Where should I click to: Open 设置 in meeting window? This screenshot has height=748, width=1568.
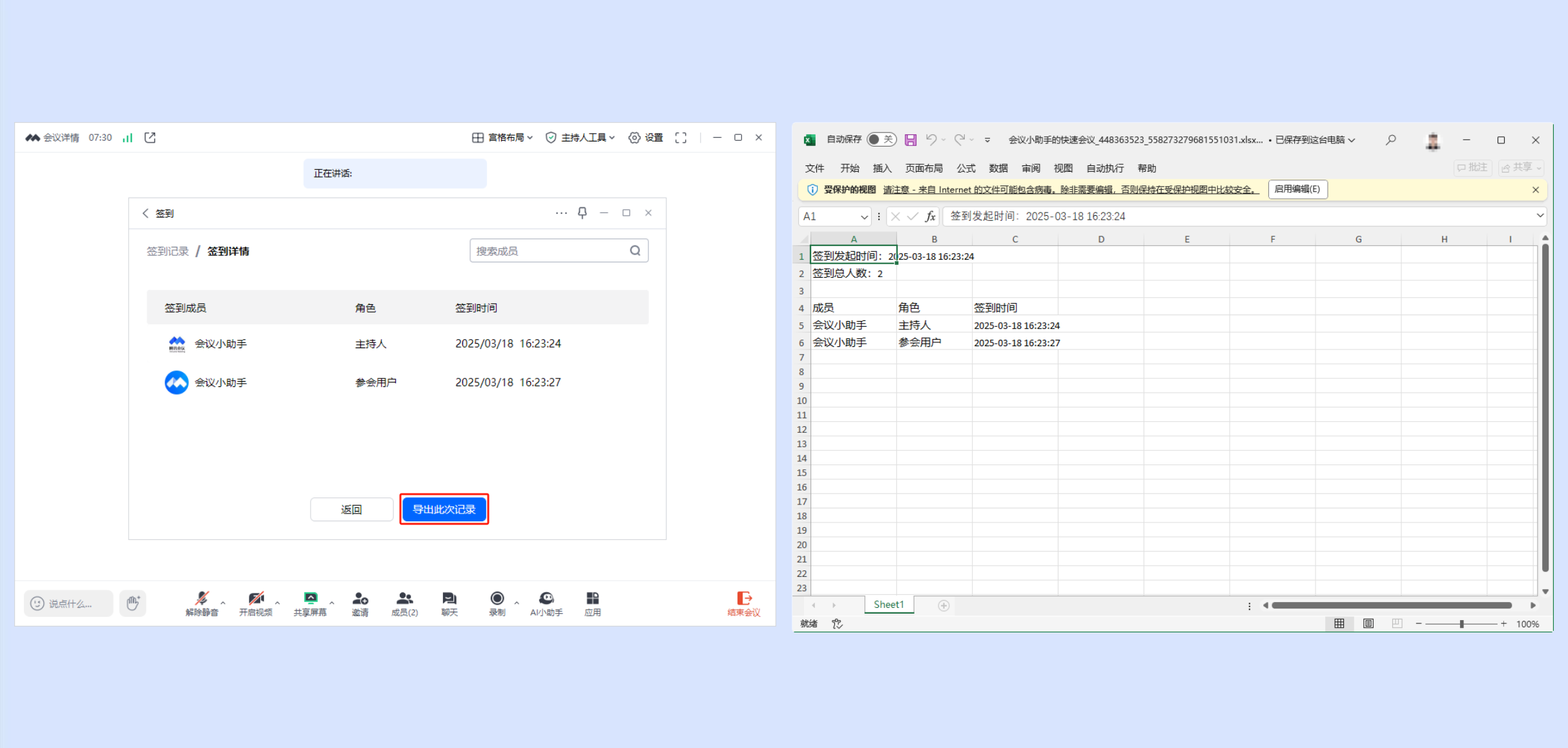point(645,138)
